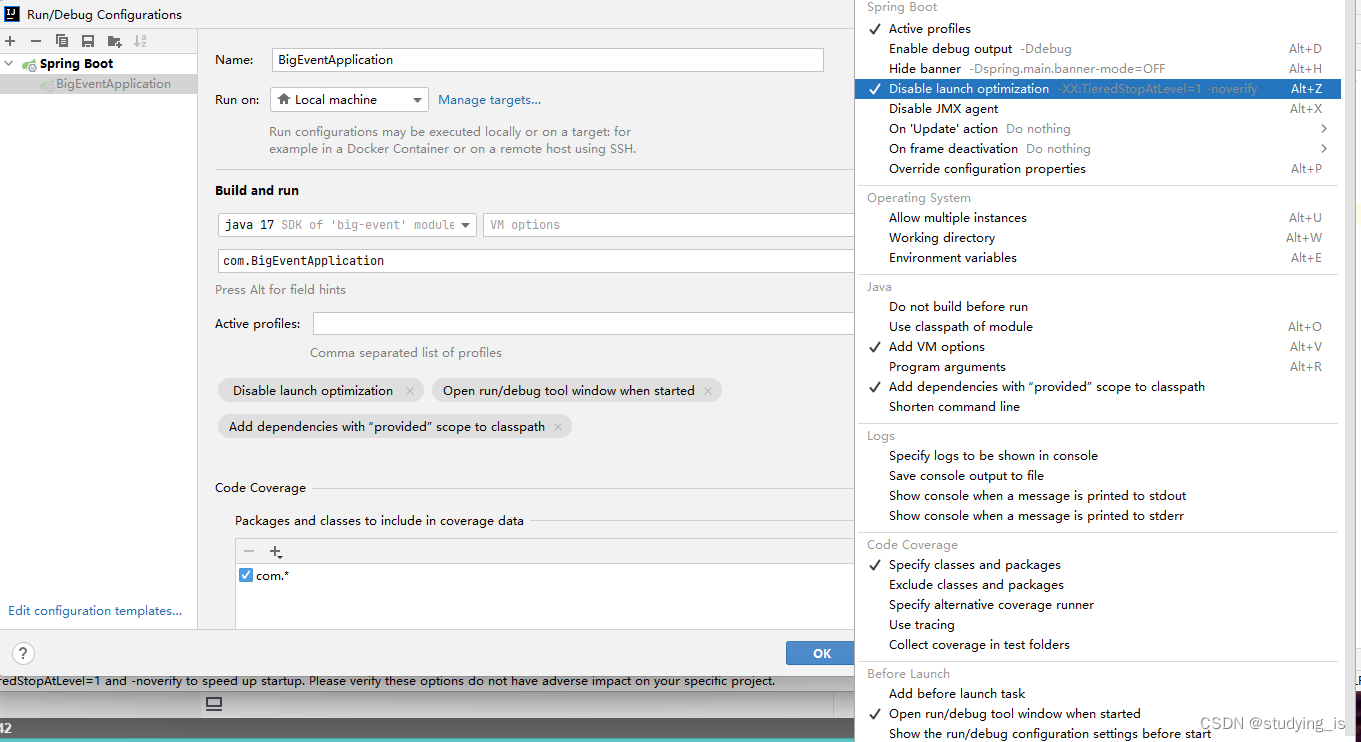The image size is (1361, 742).
Task: Open "Edit configuration templates..."
Action: click(95, 610)
